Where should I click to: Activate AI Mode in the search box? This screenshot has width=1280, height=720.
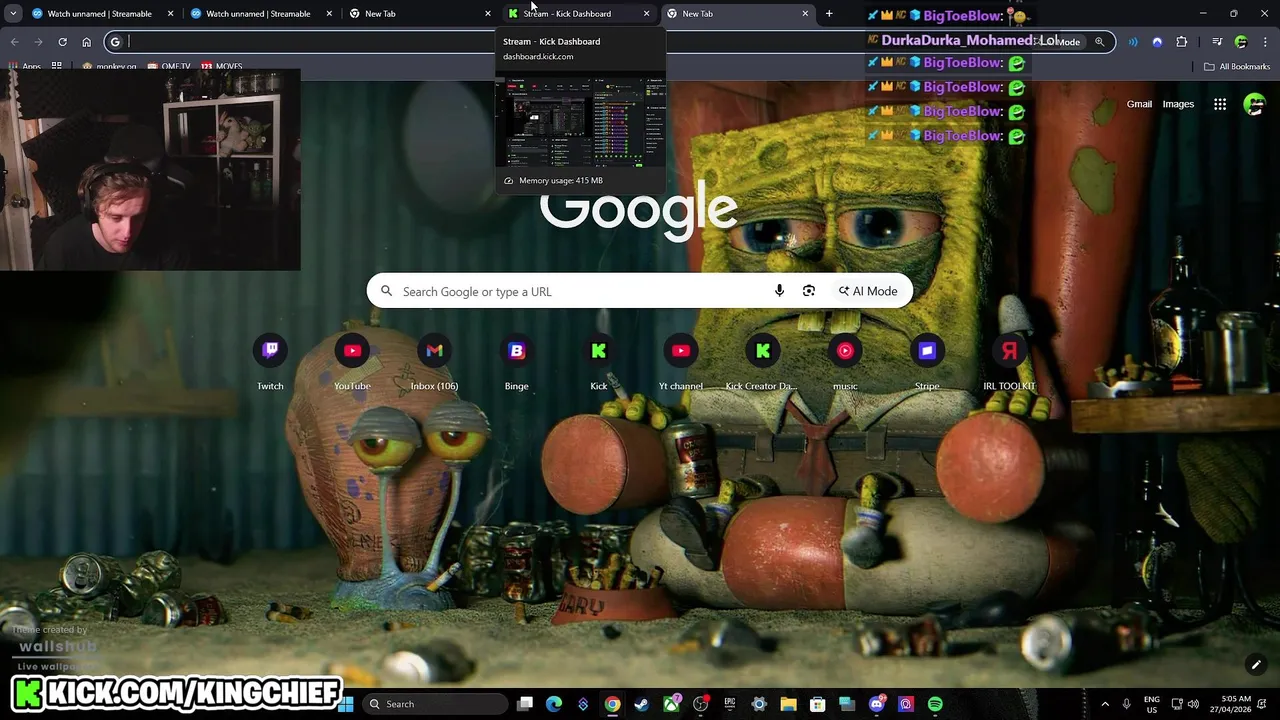pos(868,291)
